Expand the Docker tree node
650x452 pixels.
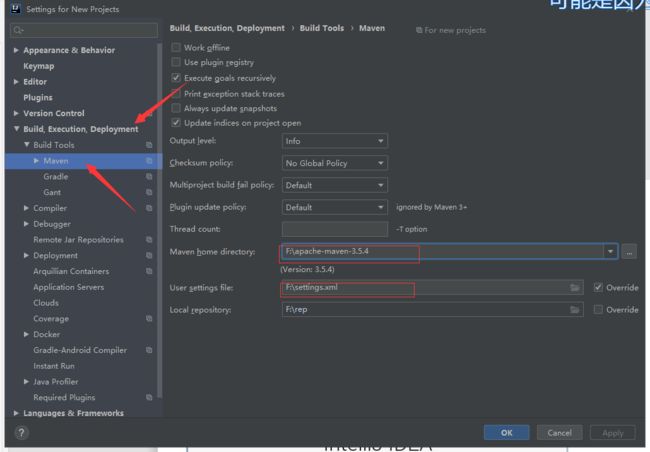pos(27,334)
